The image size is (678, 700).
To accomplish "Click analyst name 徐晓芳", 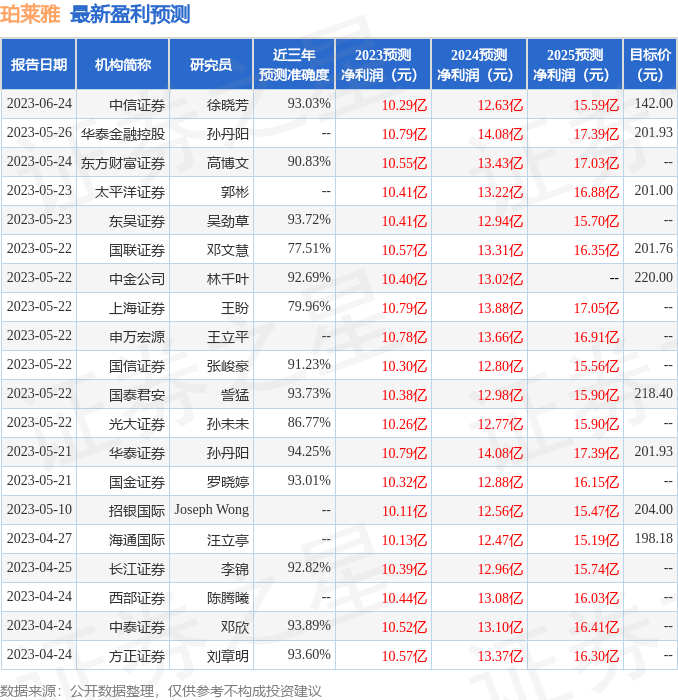I will click(x=228, y=105).
